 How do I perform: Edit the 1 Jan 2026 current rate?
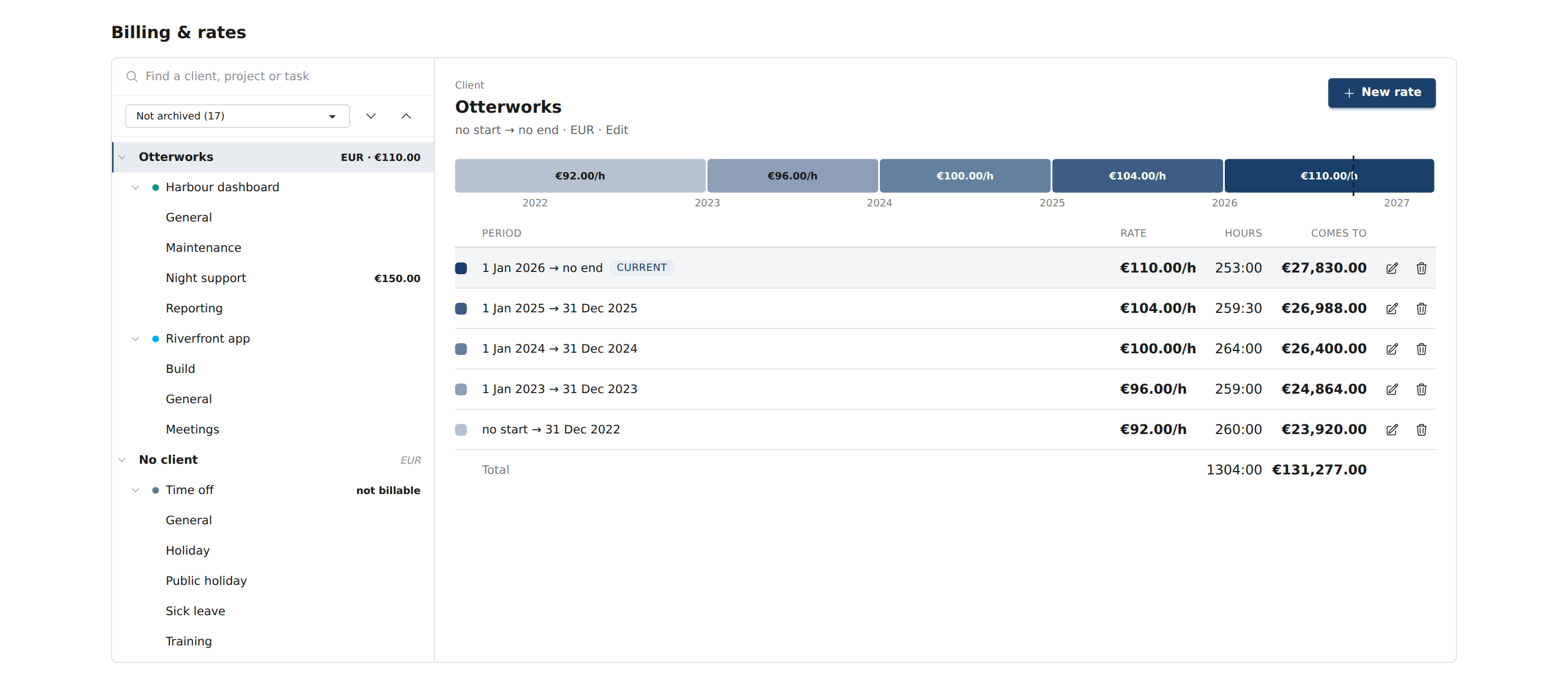pyautogui.click(x=1391, y=268)
